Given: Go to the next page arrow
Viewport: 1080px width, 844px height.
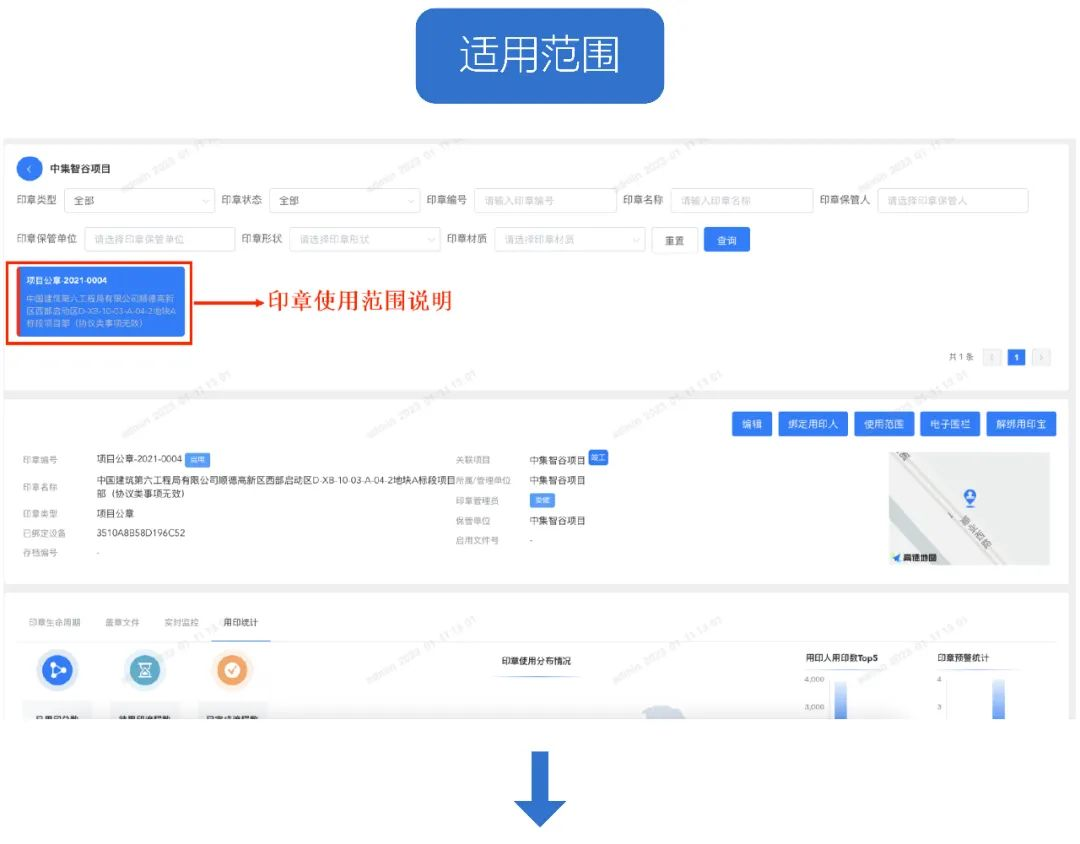Looking at the screenshot, I should click(1041, 357).
